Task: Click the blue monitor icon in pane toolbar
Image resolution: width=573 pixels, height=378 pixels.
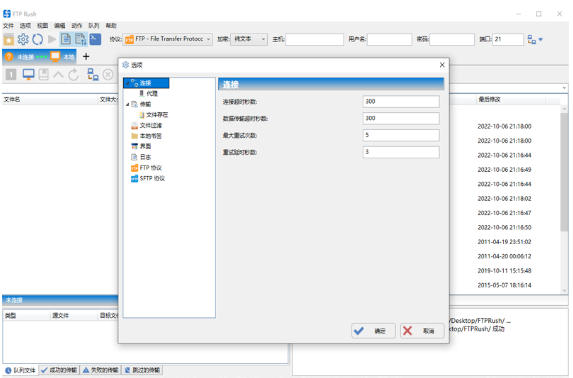Action: click(x=28, y=74)
